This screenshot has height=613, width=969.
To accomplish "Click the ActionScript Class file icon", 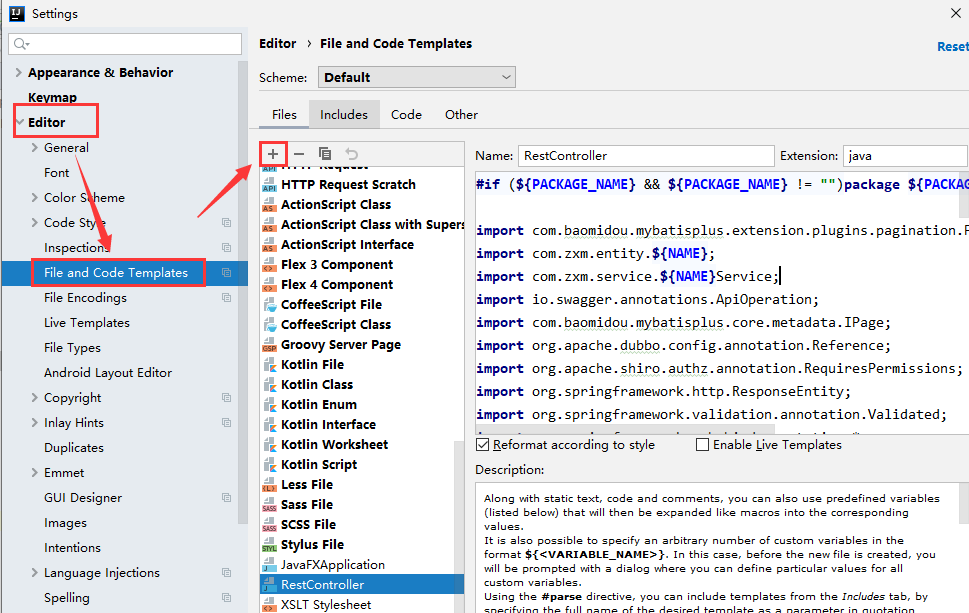I will pyautogui.click(x=269, y=205).
